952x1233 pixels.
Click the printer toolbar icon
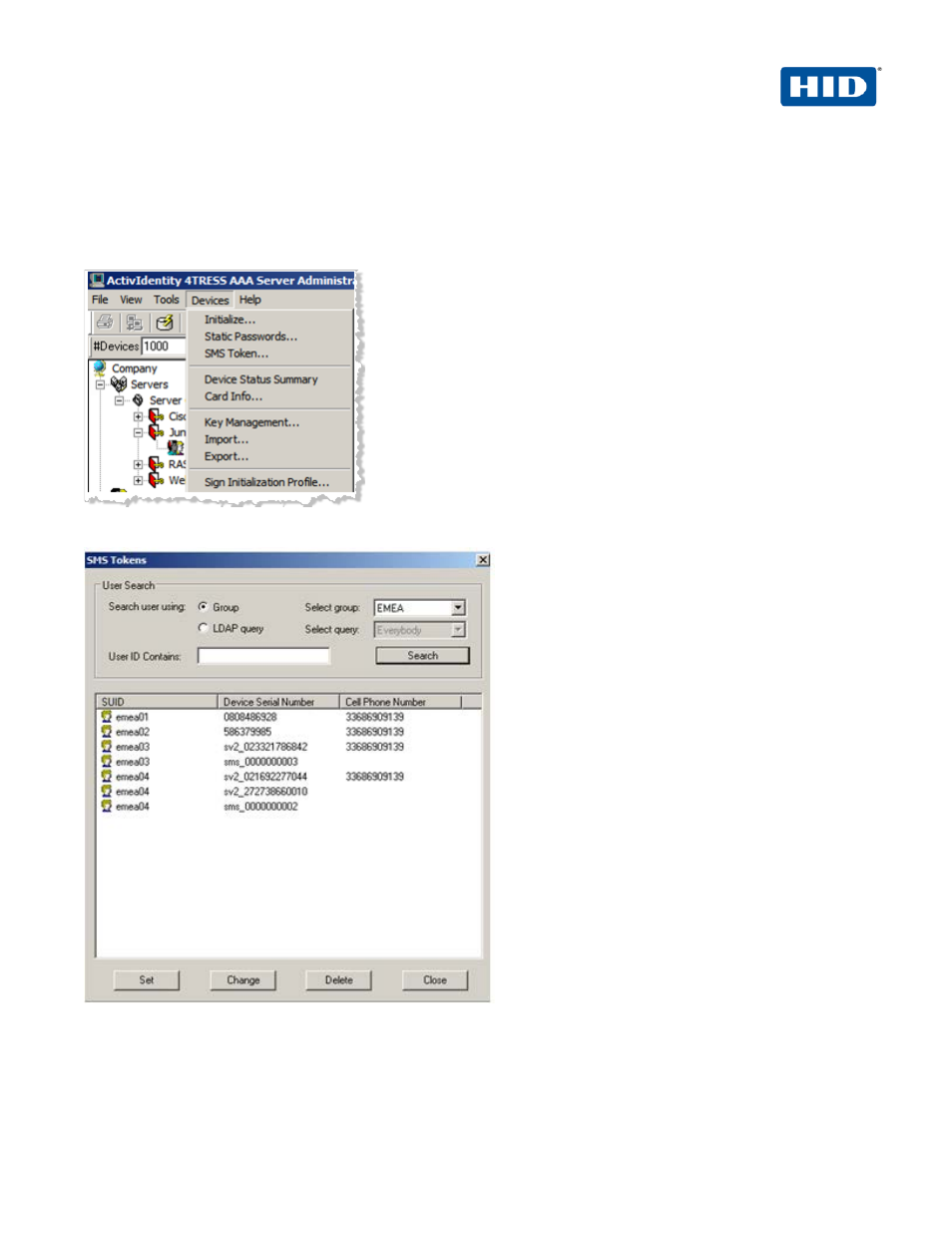(x=105, y=322)
